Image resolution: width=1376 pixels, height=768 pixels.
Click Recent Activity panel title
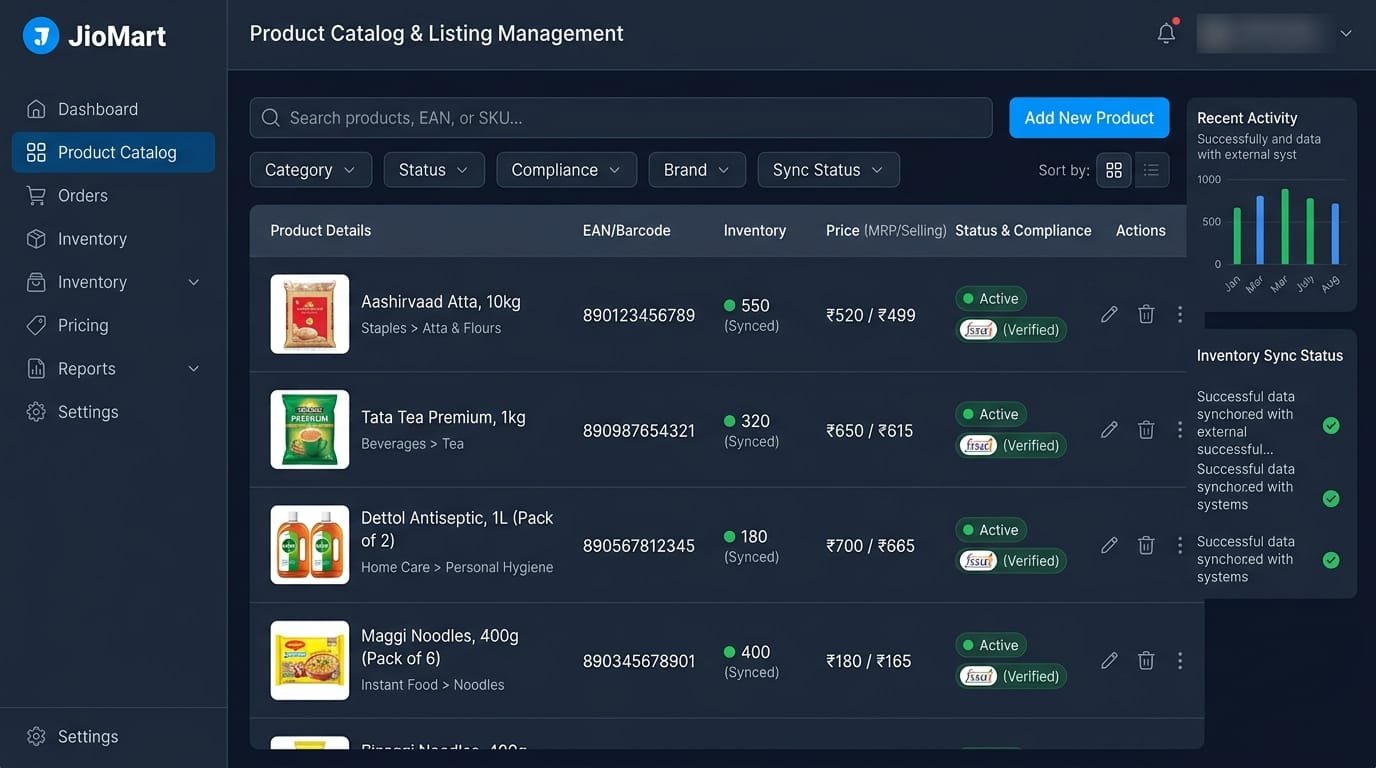point(1247,118)
